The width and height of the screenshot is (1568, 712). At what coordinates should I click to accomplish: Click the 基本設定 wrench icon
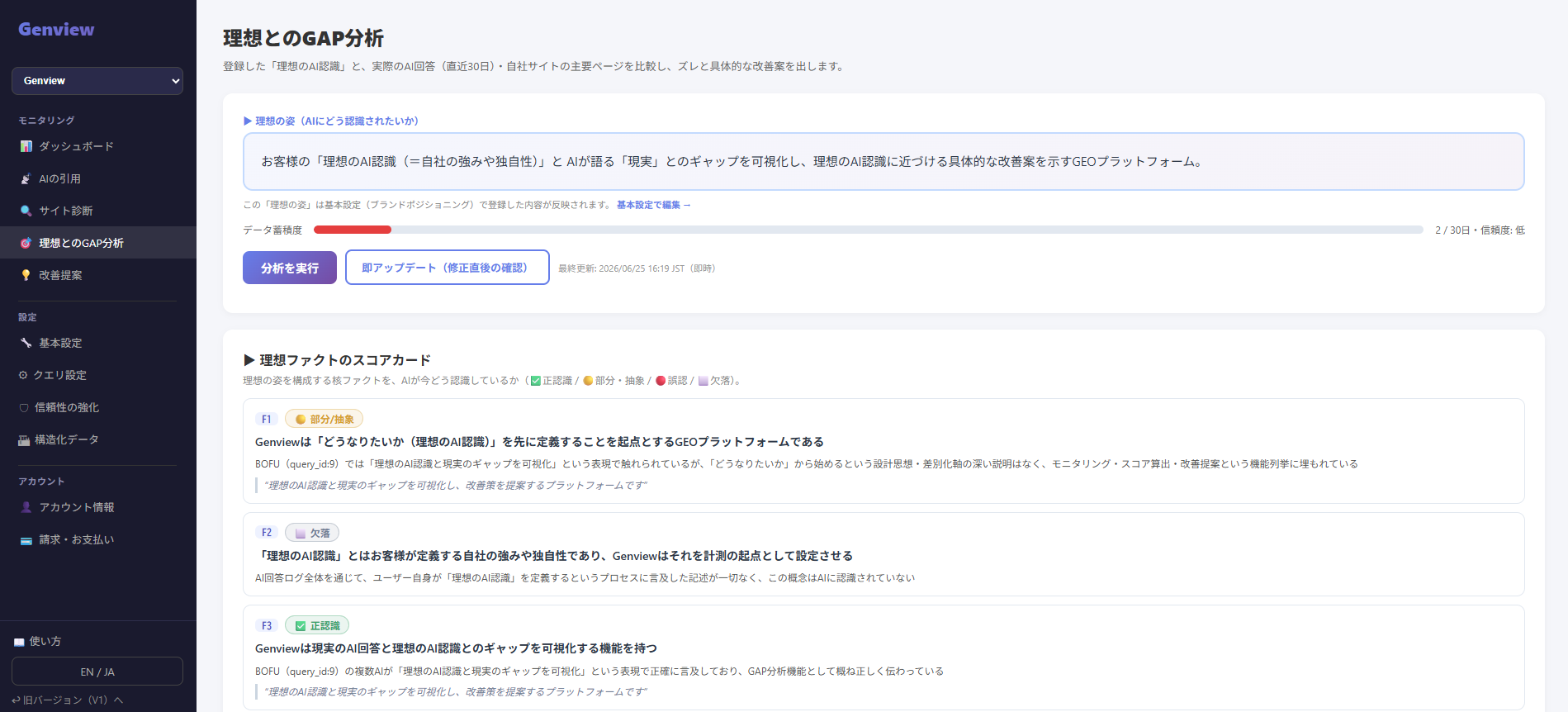coord(26,343)
